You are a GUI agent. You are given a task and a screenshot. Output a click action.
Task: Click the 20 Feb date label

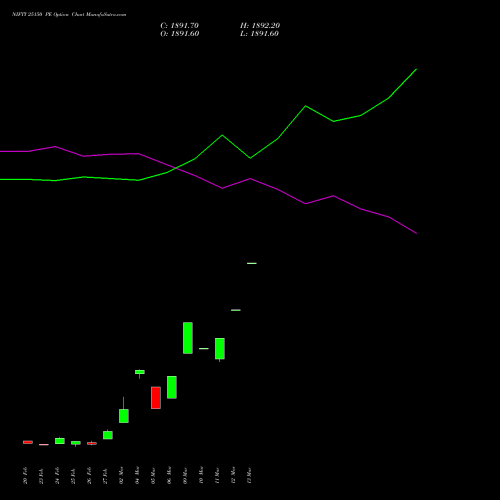(x=25, y=476)
